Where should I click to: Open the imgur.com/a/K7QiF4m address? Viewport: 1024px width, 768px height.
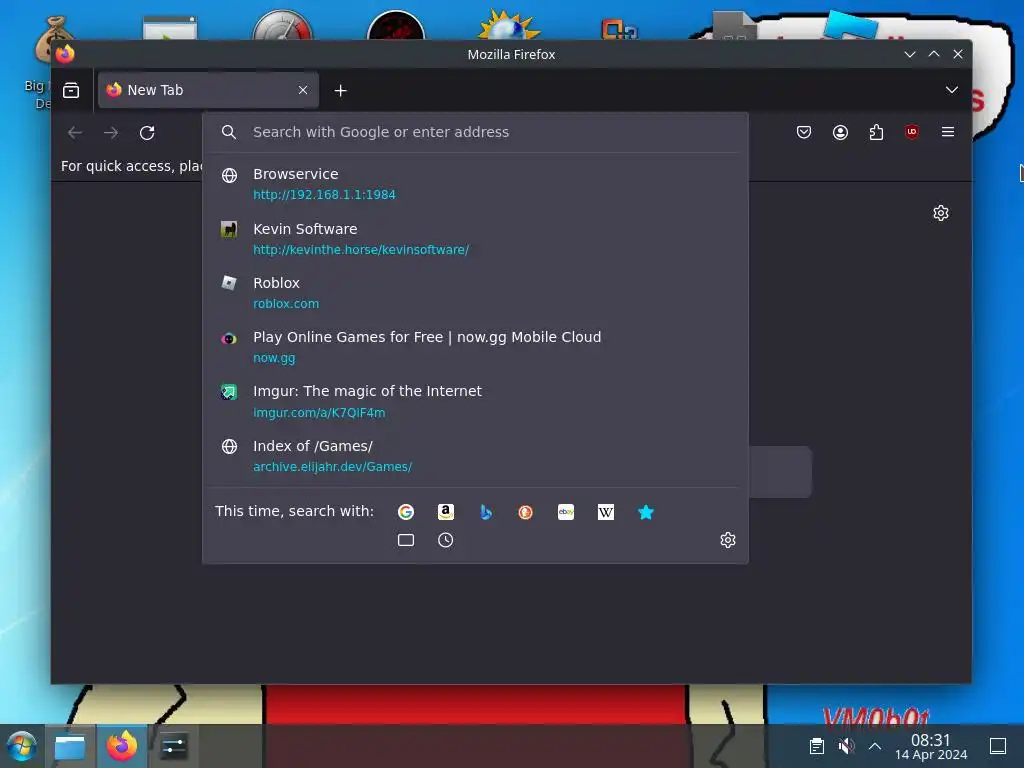(x=319, y=413)
